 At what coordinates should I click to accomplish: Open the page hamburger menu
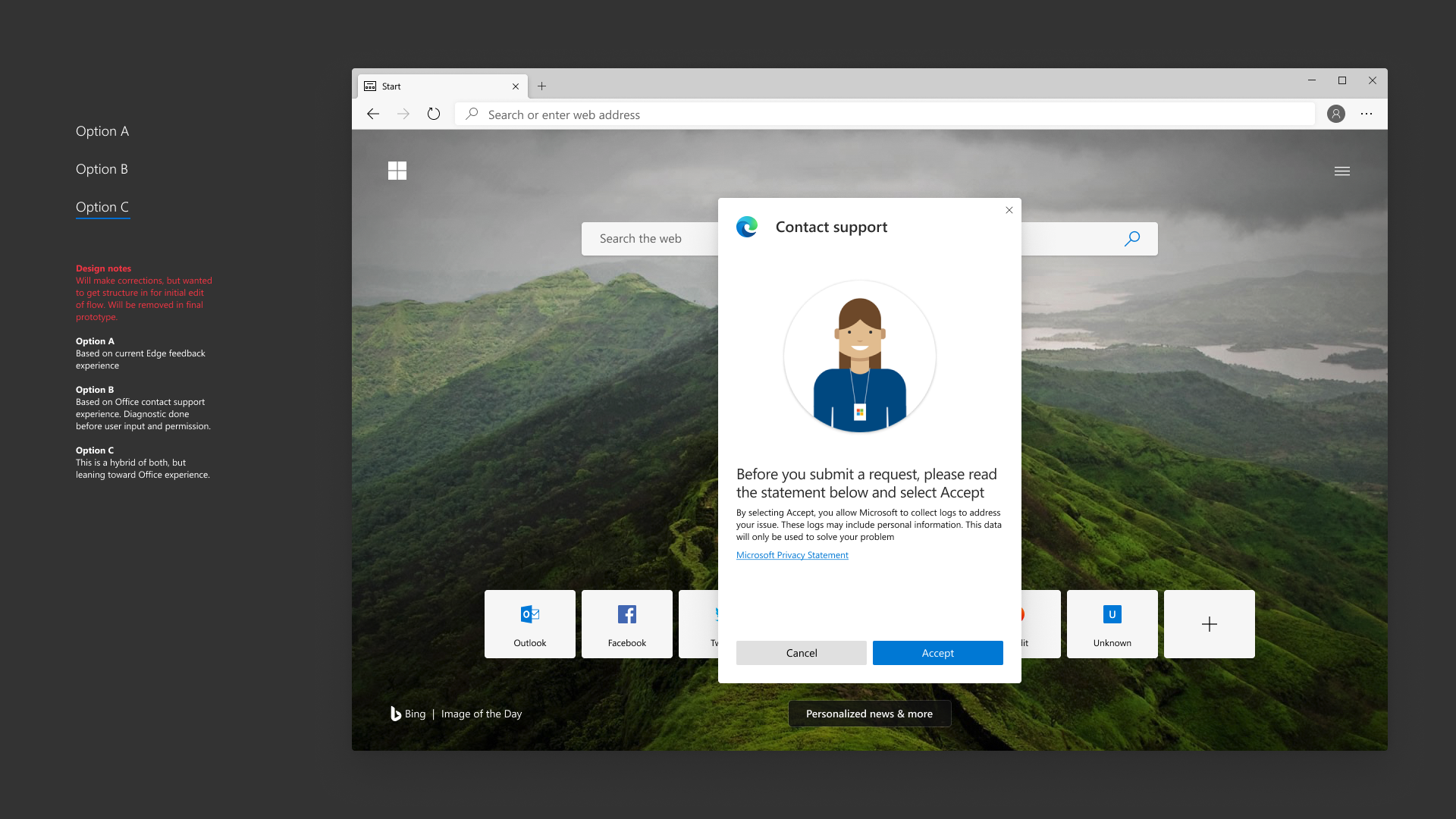click(1342, 171)
